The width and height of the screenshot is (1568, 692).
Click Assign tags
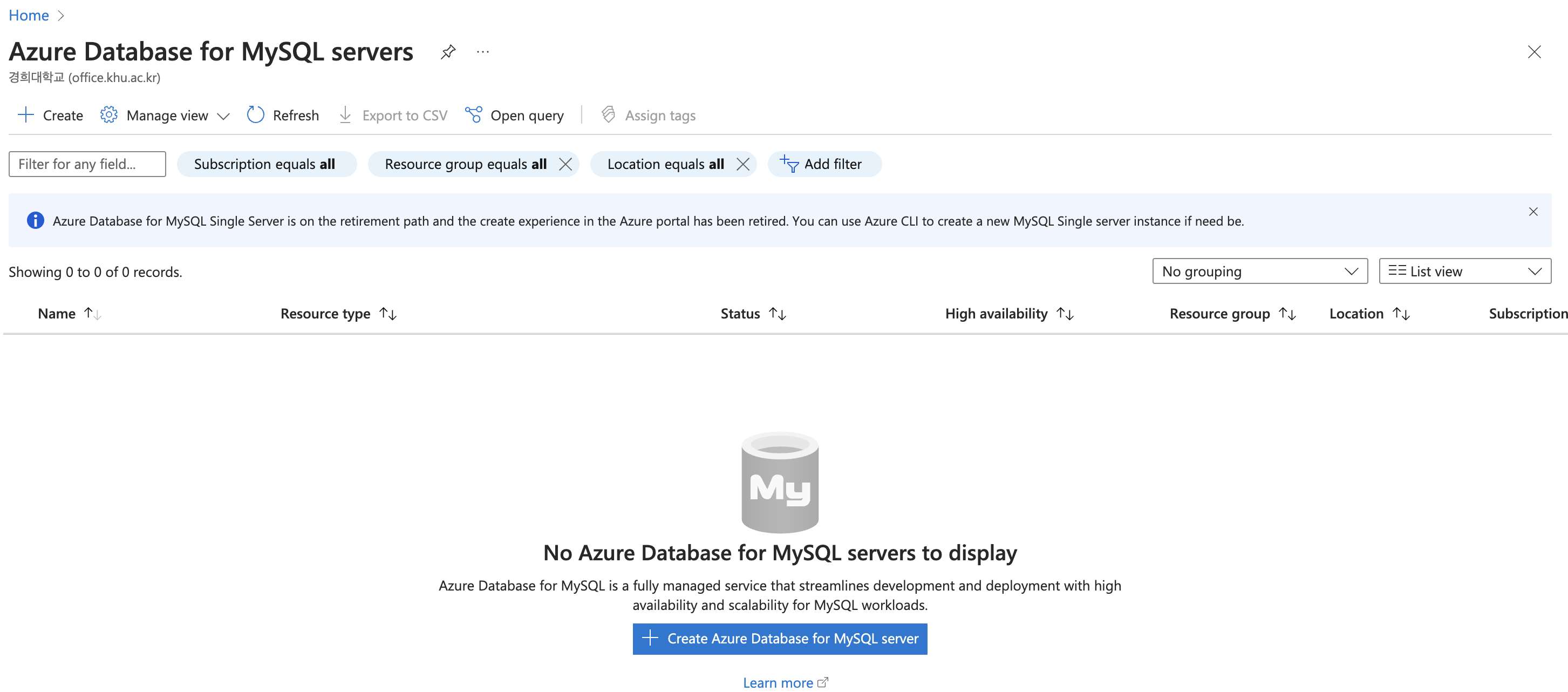(x=648, y=115)
